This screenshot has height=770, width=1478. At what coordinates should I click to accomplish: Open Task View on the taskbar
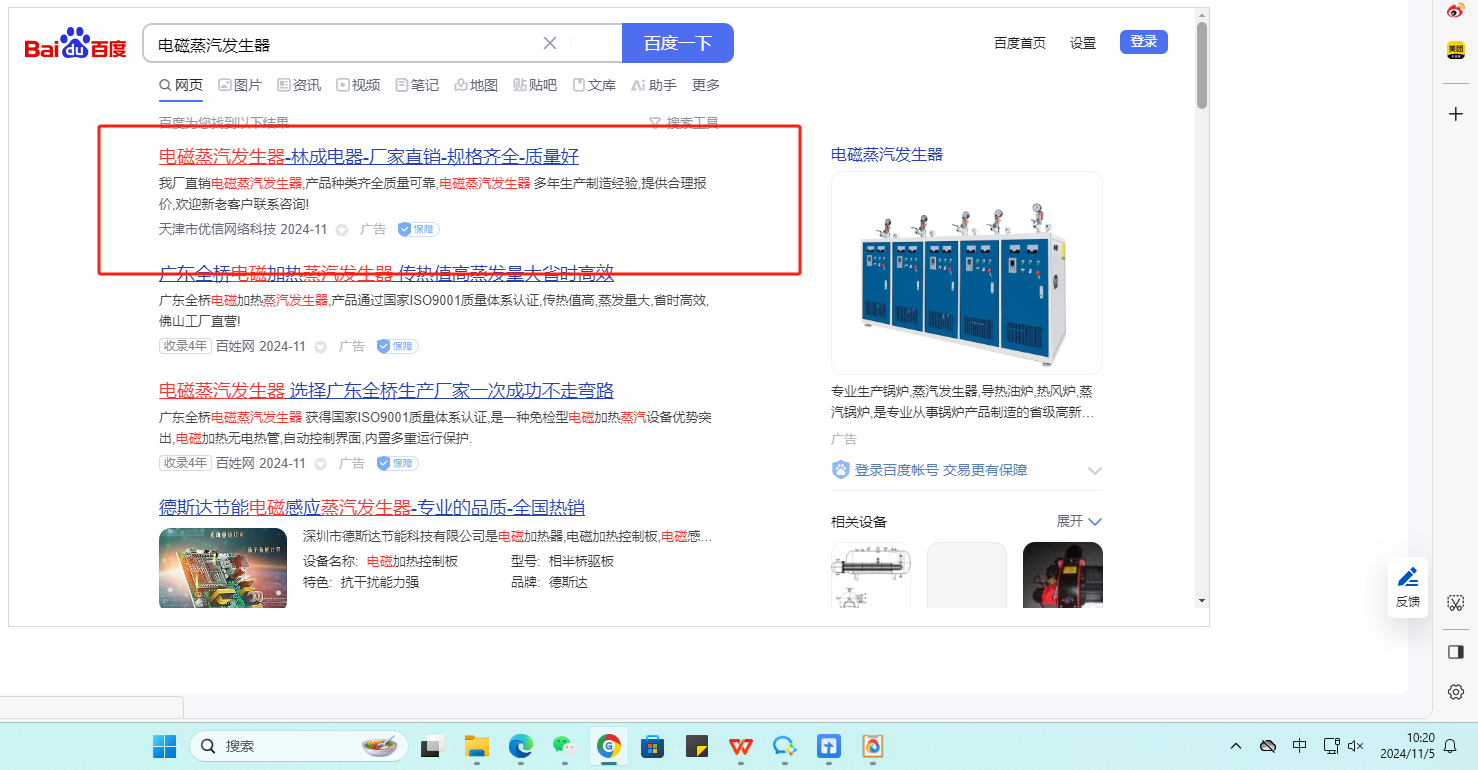433,746
